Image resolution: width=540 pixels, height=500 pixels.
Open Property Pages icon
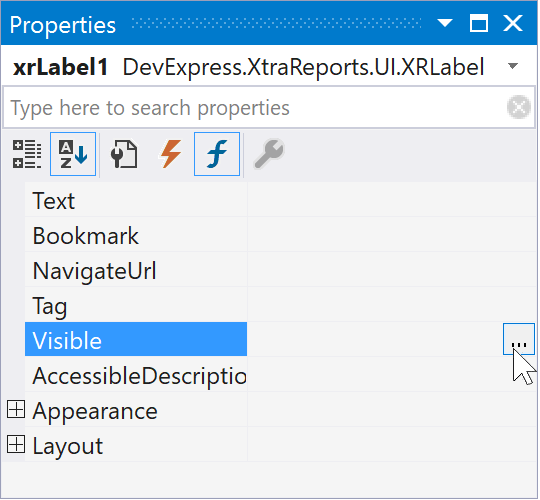click(x=124, y=154)
